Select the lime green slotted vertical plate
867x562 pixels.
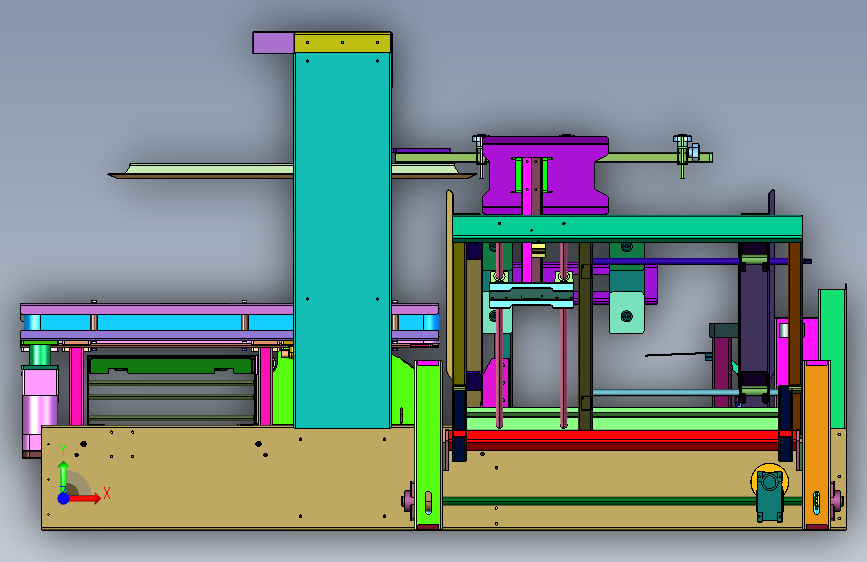429,445
